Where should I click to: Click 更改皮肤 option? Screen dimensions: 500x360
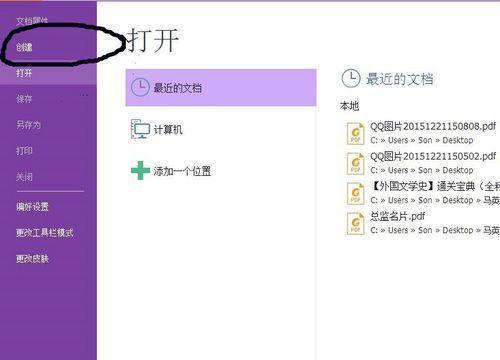click(x=32, y=258)
